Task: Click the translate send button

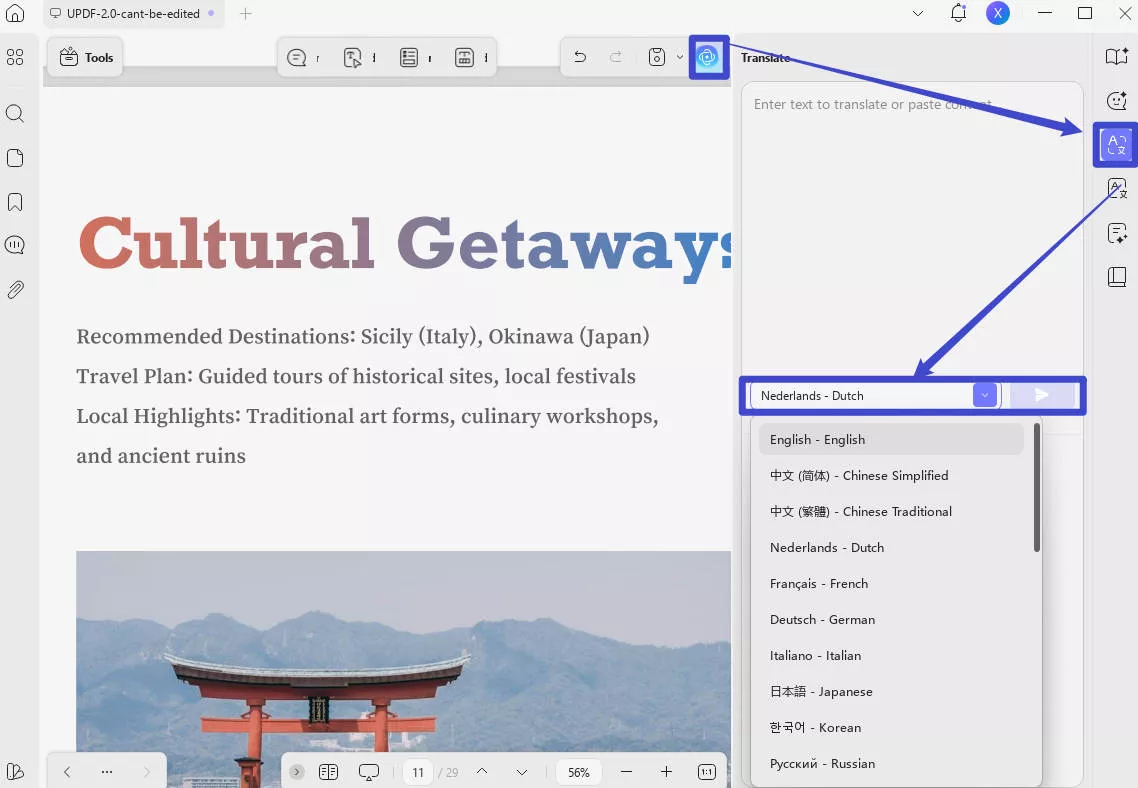Action: coord(1040,395)
